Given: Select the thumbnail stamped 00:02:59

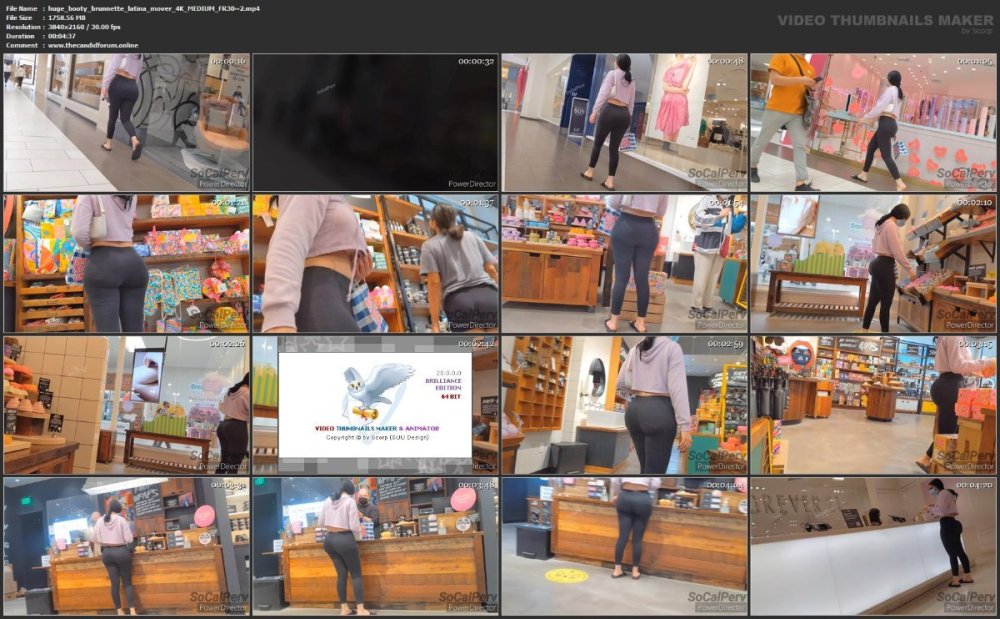Looking at the screenshot, I should tap(624, 405).
